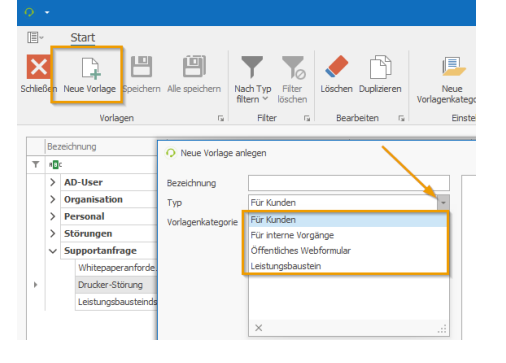Collapse the Supportanfrage tree group
This screenshot has height=363, width=506.
(x=53, y=251)
